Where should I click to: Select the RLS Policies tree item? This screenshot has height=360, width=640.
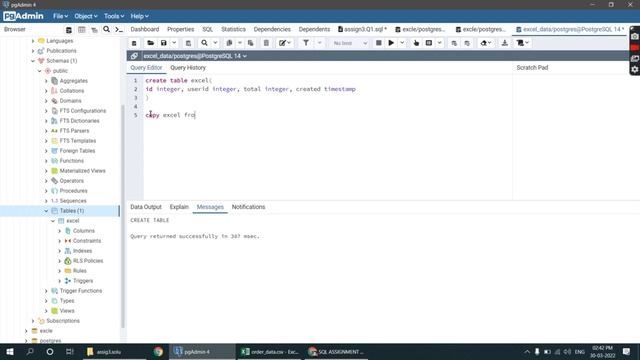(x=88, y=261)
